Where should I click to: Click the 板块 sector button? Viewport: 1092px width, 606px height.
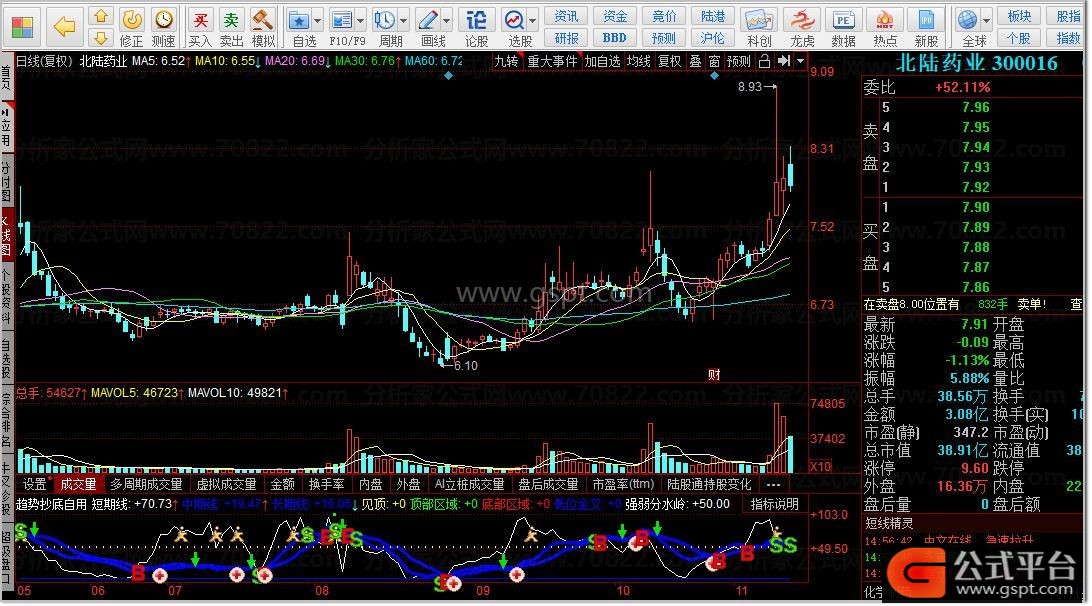pyautogui.click(x=1019, y=16)
